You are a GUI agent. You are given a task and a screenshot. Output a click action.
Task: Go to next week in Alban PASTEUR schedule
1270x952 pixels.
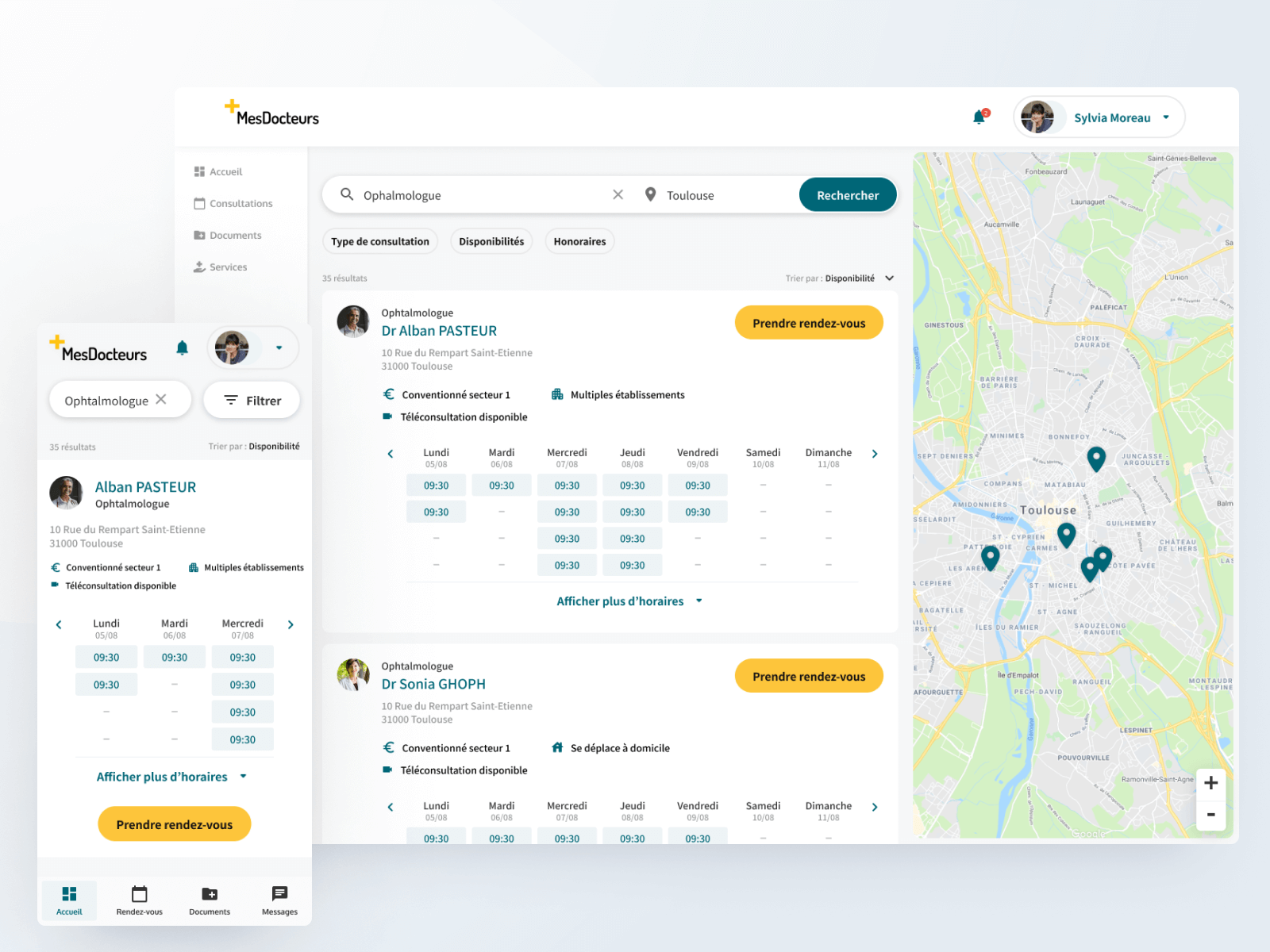[875, 454]
